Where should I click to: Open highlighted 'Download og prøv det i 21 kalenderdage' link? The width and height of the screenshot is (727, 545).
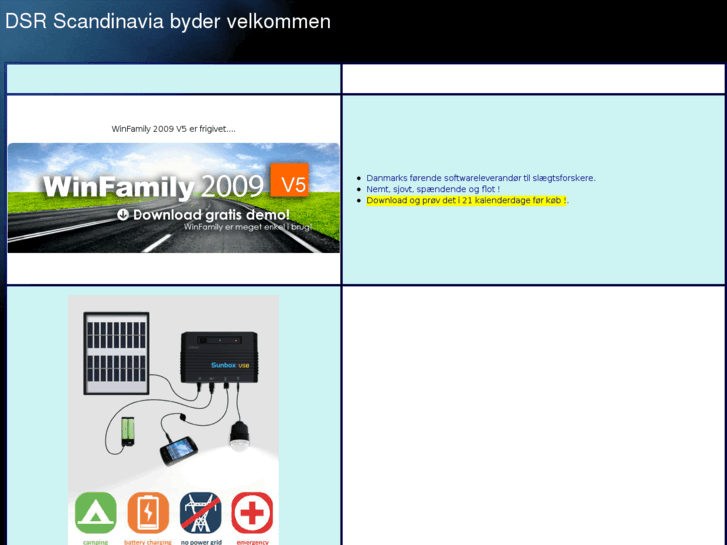(466, 200)
